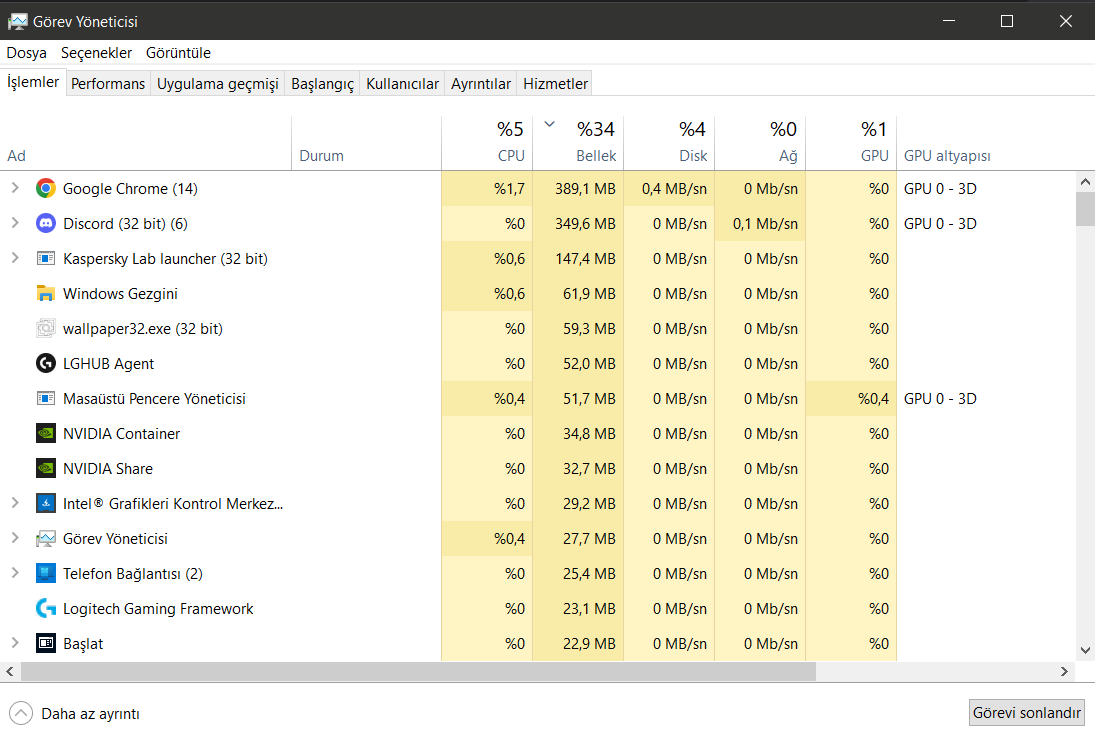Select the LGHUB Agent icon
This screenshot has height=733, width=1095.
(x=45, y=363)
